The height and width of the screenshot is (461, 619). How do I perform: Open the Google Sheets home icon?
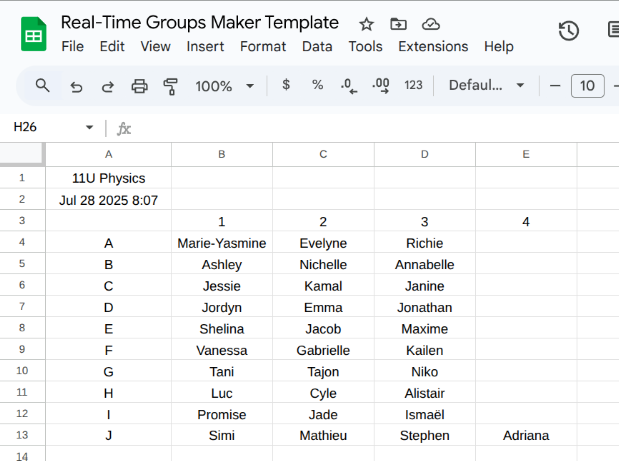[x=33, y=34]
